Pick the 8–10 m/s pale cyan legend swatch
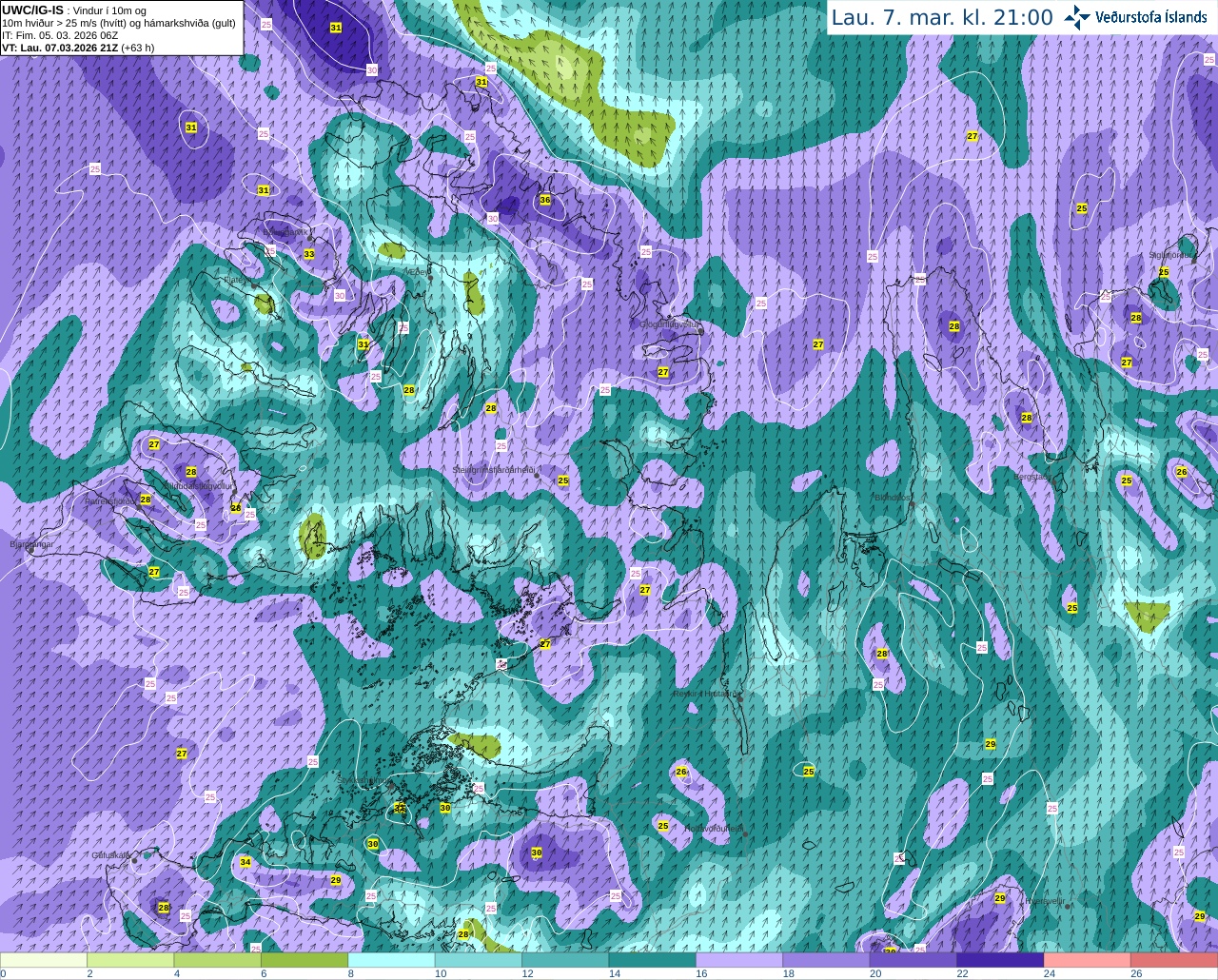The width and height of the screenshot is (1218, 980). (x=392, y=960)
